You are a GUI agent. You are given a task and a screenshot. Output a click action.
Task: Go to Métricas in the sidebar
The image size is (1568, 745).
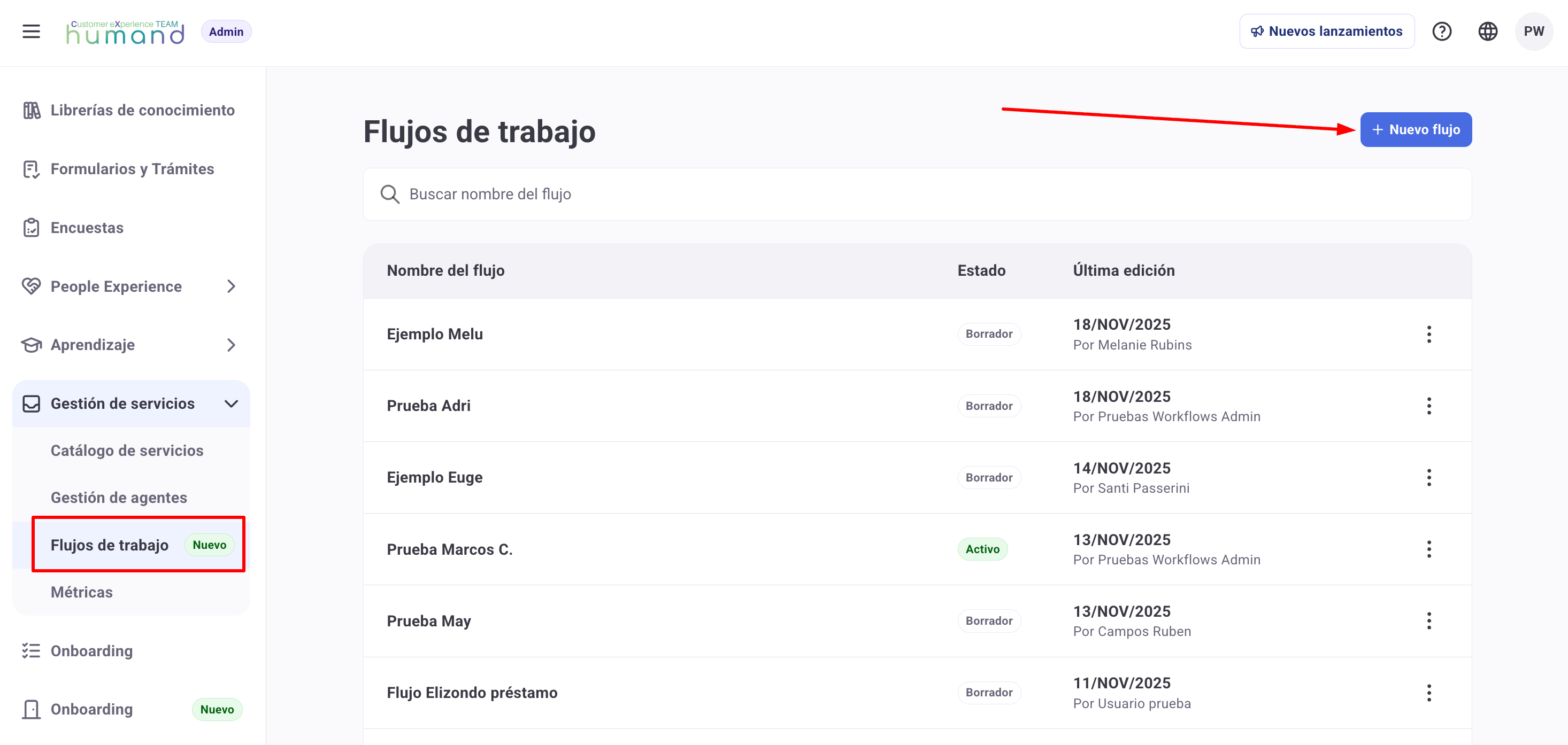(x=82, y=592)
